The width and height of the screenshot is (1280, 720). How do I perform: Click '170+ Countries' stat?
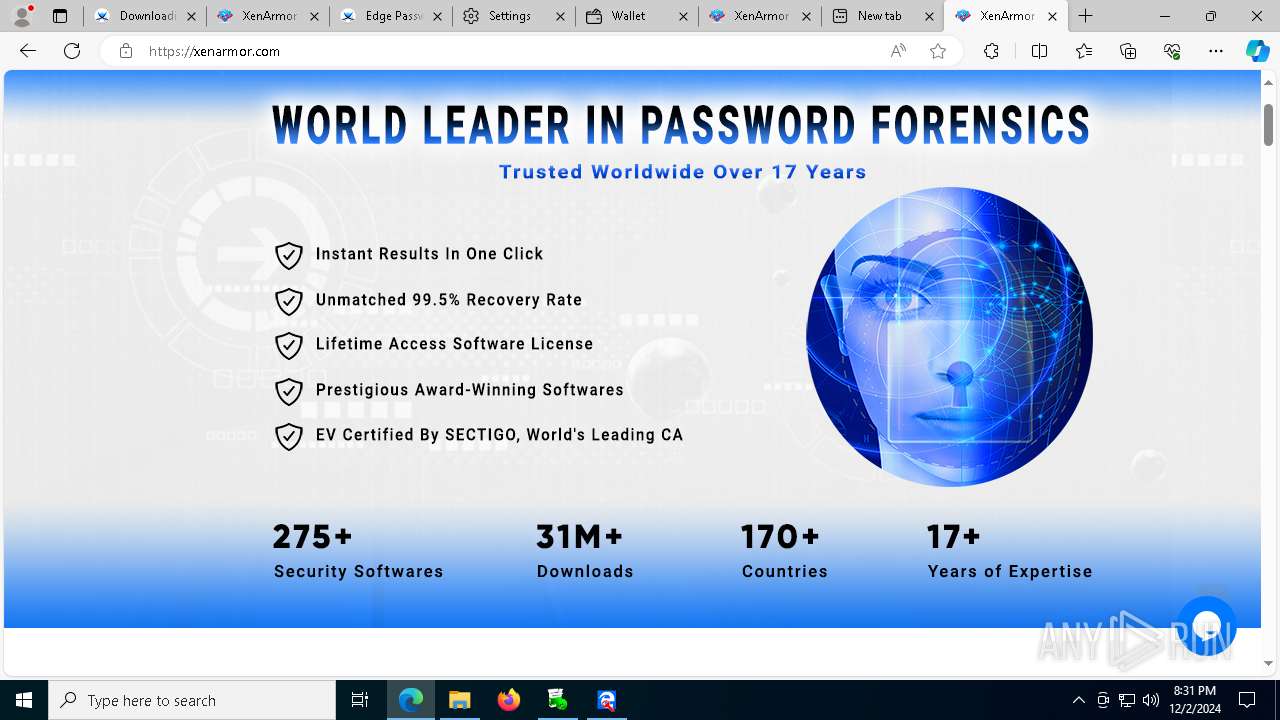785,551
